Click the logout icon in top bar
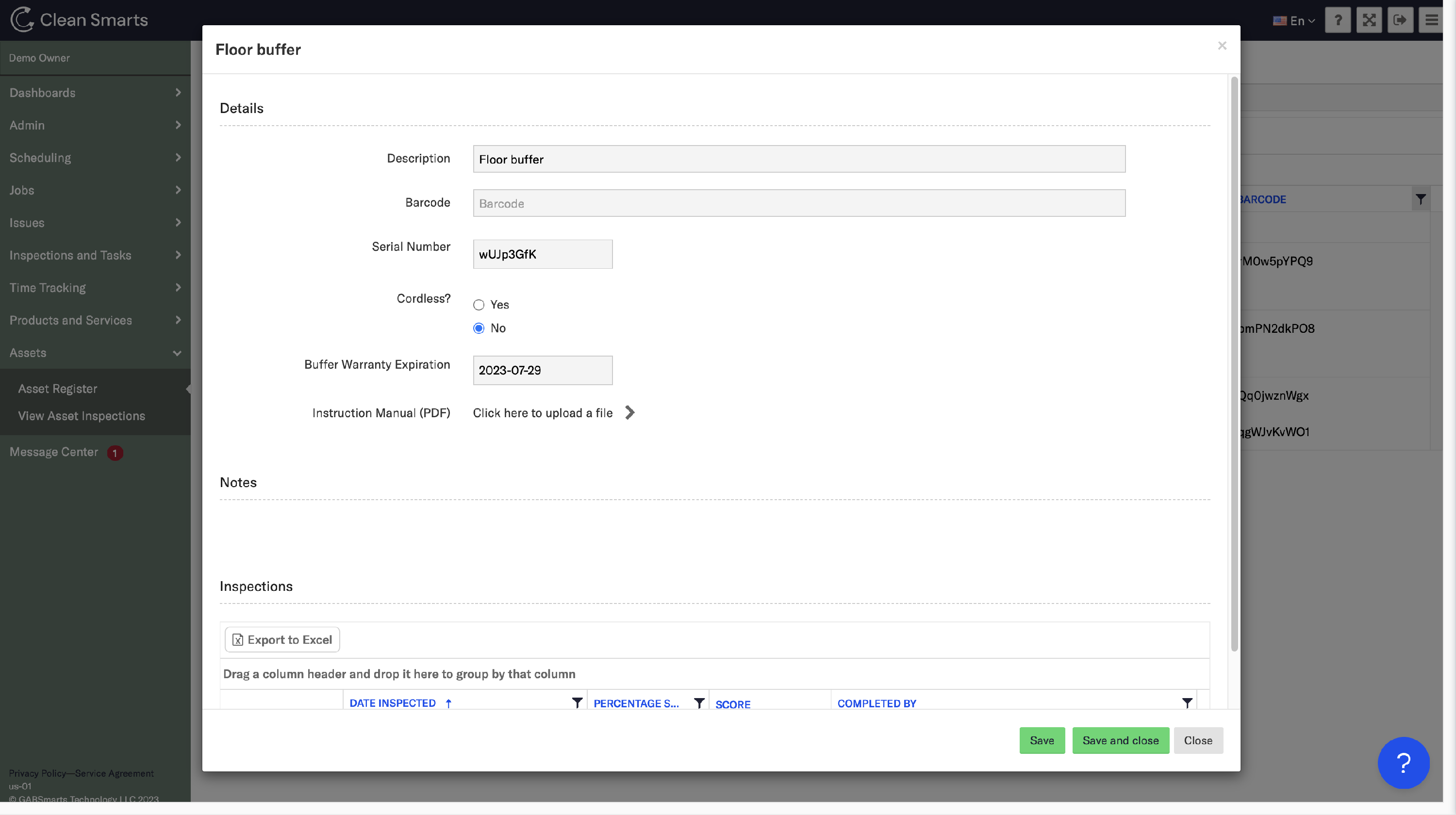 pyautogui.click(x=1400, y=20)
